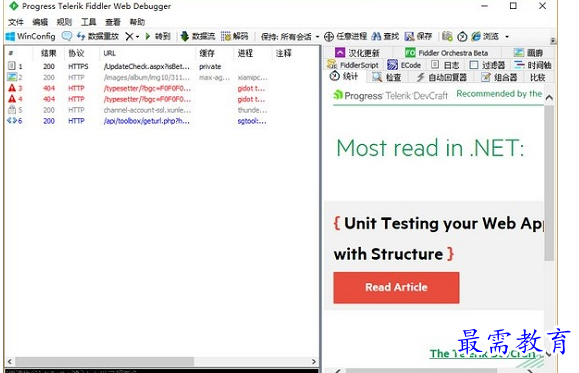Screen dimensions: 579x373
Task: Open the 工具 (Tools) menu
Action: [89, 22]
